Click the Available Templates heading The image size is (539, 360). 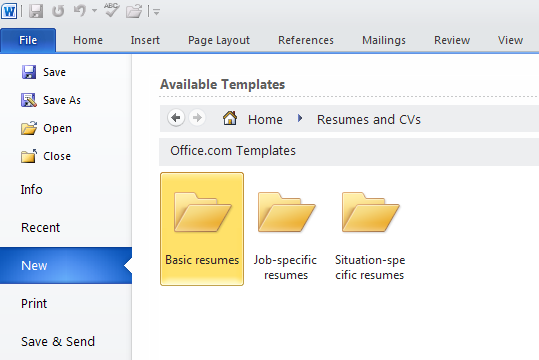click(223, 85)
